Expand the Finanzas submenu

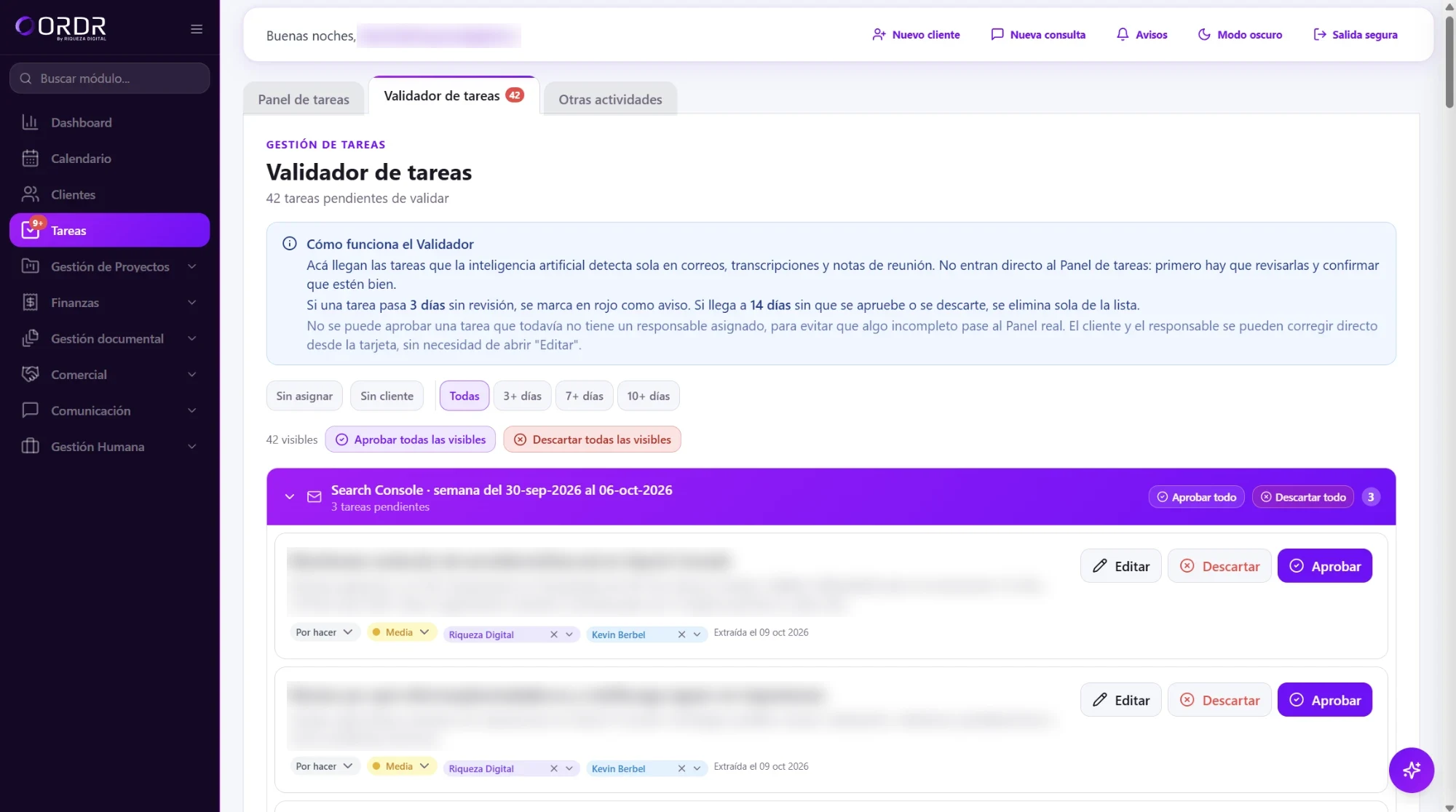[109, 303]
